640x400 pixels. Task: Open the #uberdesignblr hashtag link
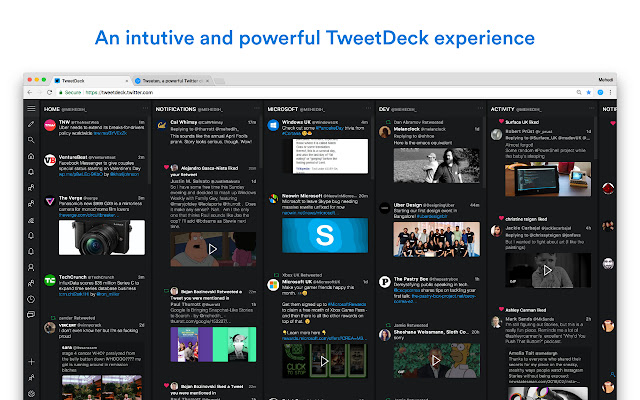[432, 216]
